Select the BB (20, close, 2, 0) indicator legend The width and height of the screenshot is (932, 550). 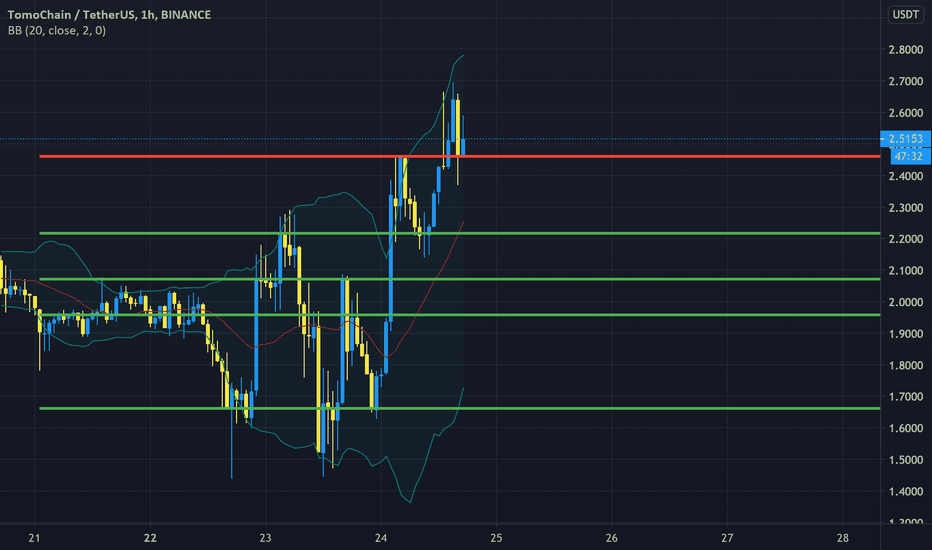(57, 30)
